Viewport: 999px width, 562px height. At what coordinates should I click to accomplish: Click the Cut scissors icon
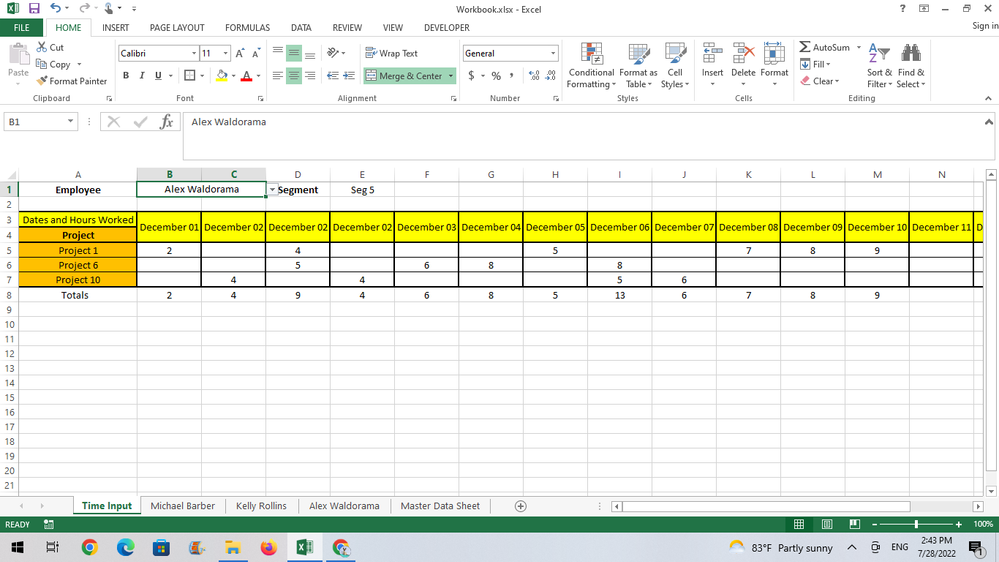click(x=41, y=47)
